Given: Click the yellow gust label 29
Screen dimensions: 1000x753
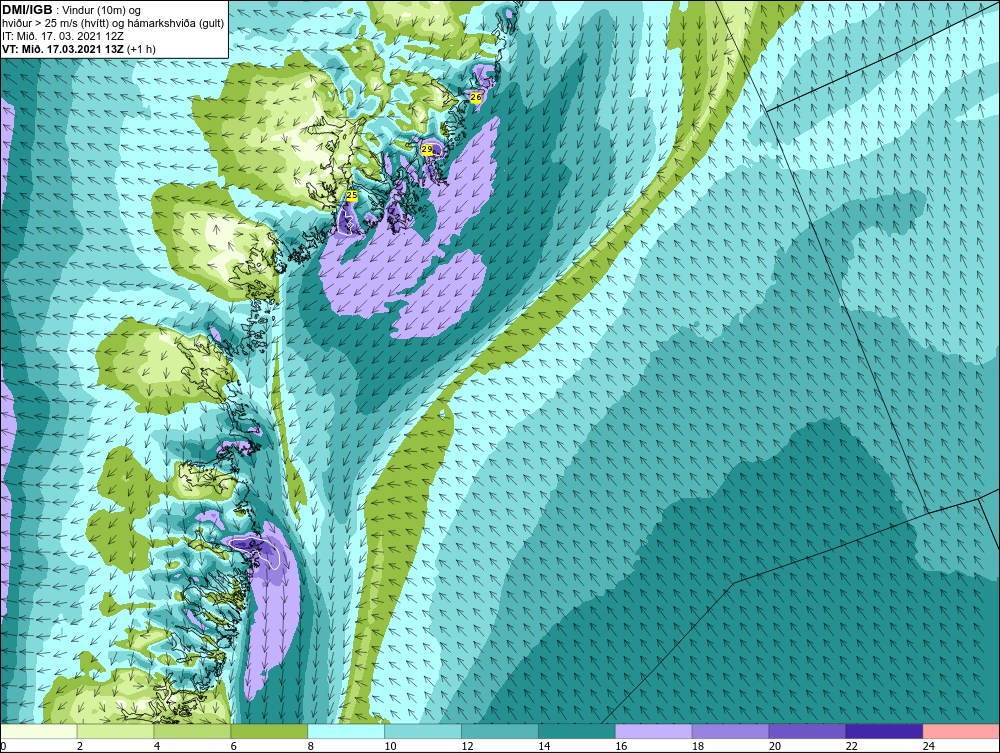Looking at the screenshot, I should [427, 149].
